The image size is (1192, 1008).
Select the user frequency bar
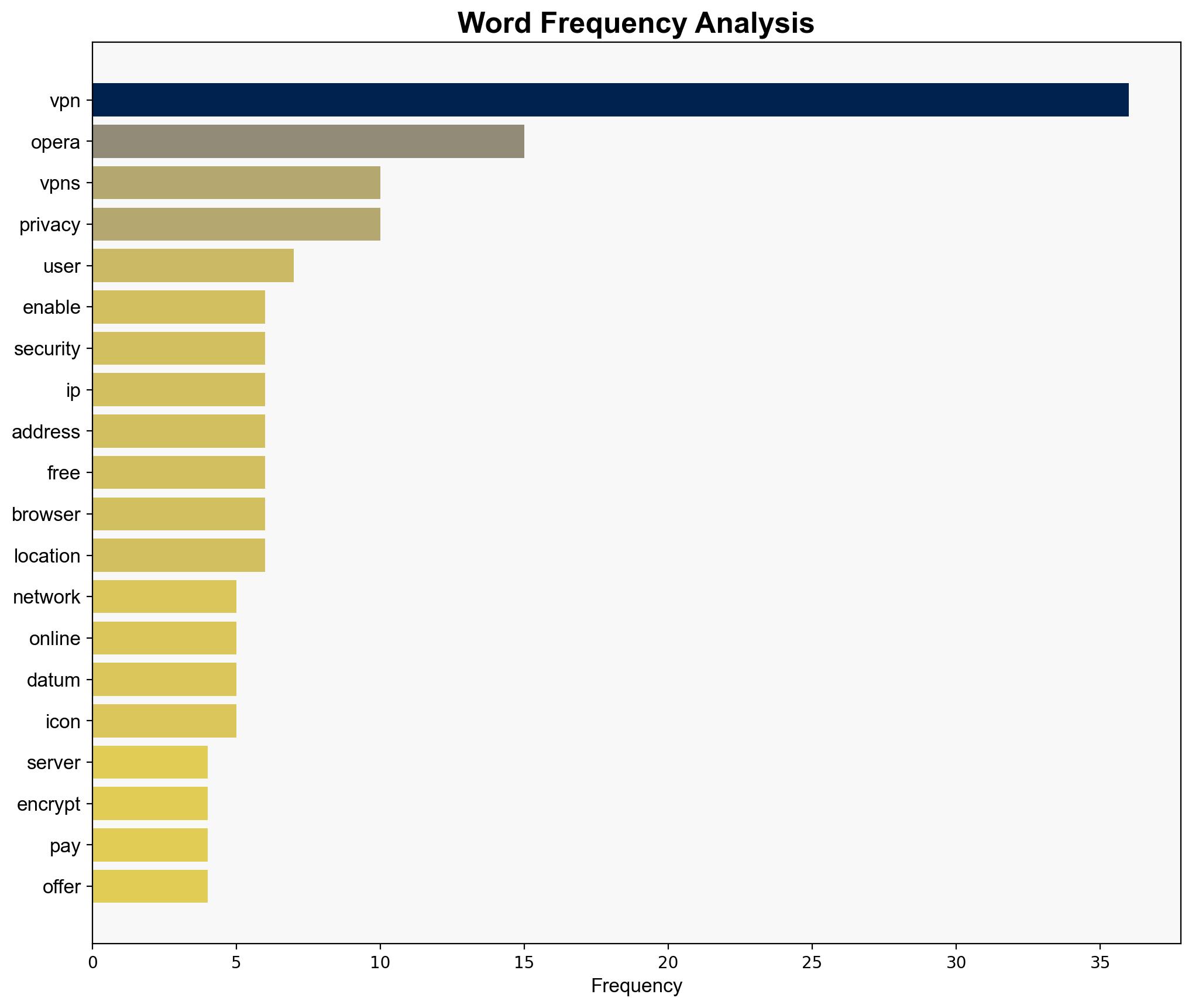tap(193, 266)
